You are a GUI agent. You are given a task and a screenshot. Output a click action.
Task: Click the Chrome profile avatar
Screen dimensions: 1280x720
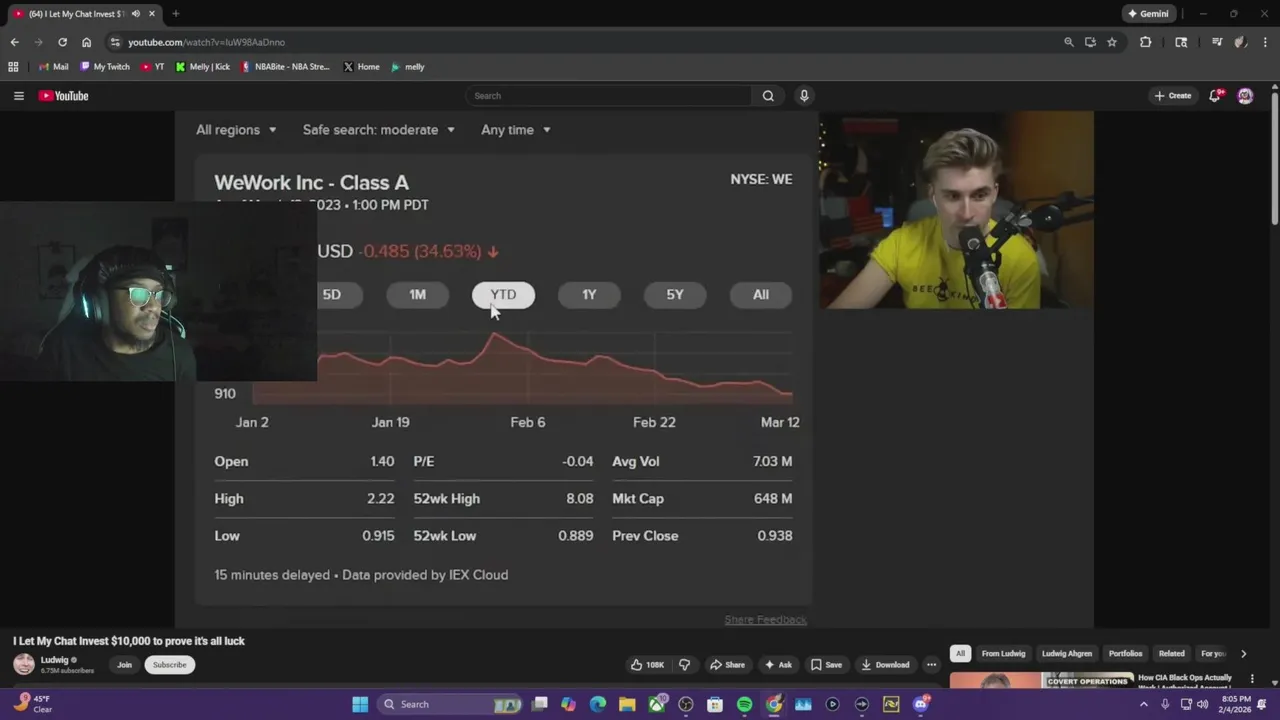(x=1241, y=42)
